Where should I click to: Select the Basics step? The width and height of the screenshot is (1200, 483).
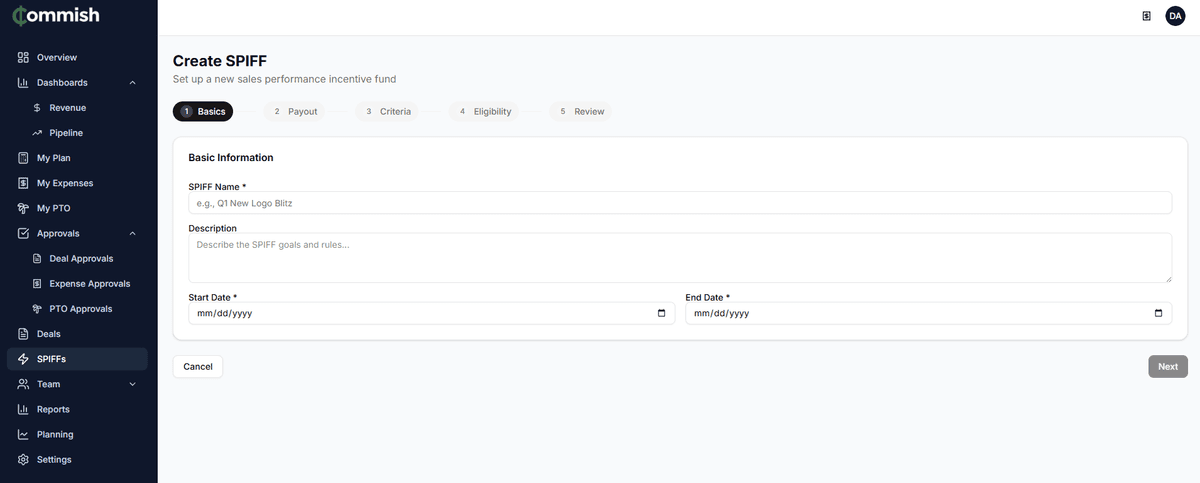click(x=203, y=111)
